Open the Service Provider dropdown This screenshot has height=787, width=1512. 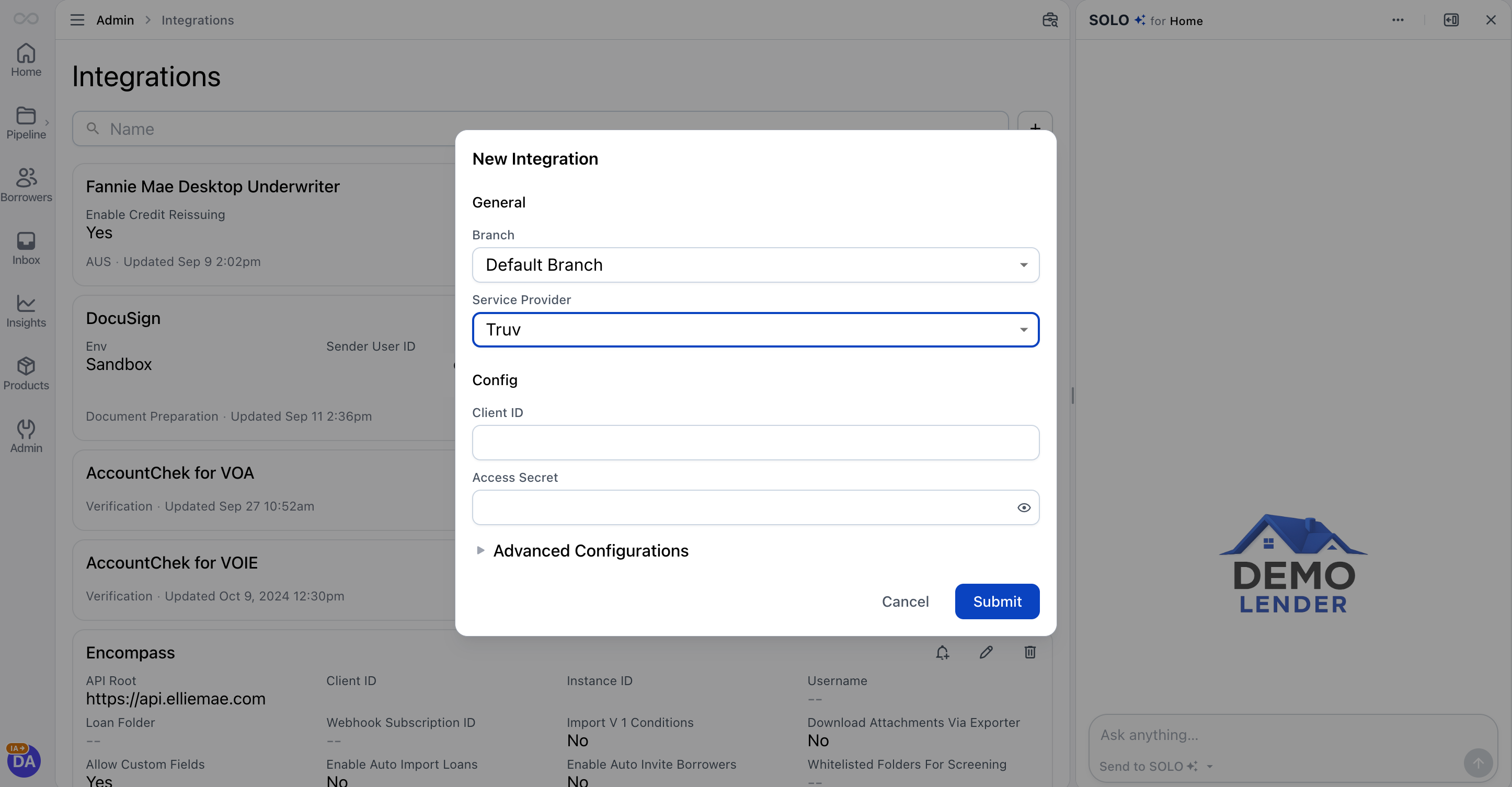pyautogui.click(x=755, y=330)
